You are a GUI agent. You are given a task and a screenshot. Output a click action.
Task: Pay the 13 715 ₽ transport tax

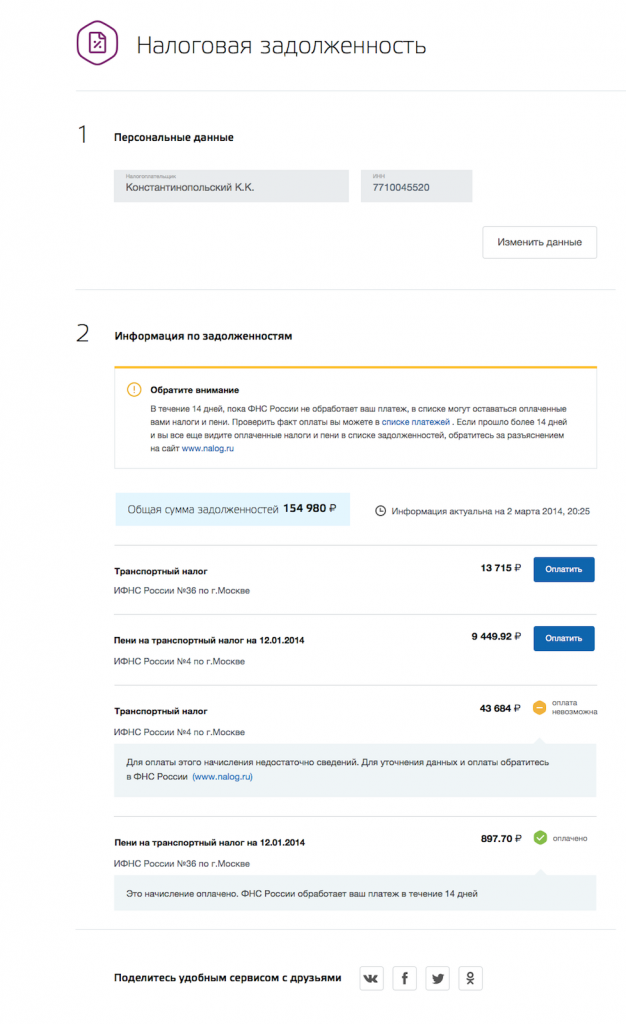pos(563,568)
